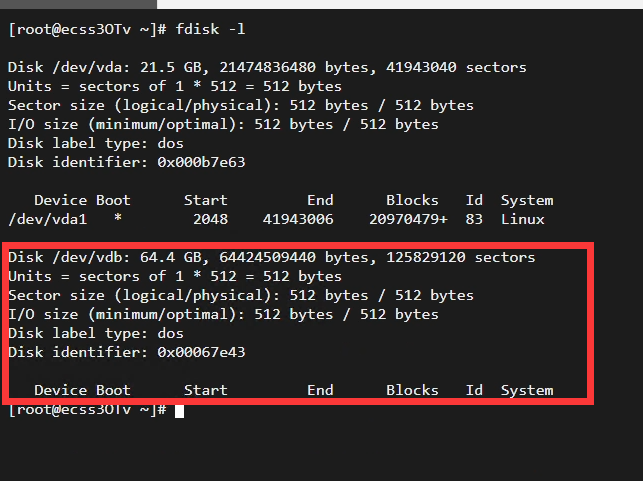Screen dimensions: 643x481
Task: Click disk identifier 0x000b7e63
Action: tap(201, 162)
